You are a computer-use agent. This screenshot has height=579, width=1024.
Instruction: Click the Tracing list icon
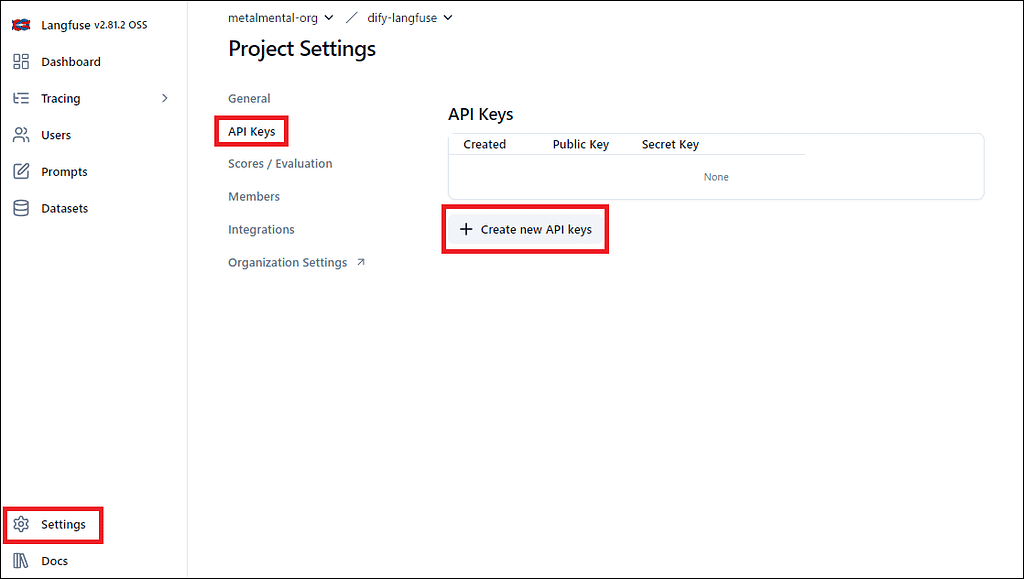[x=21, y=99]
